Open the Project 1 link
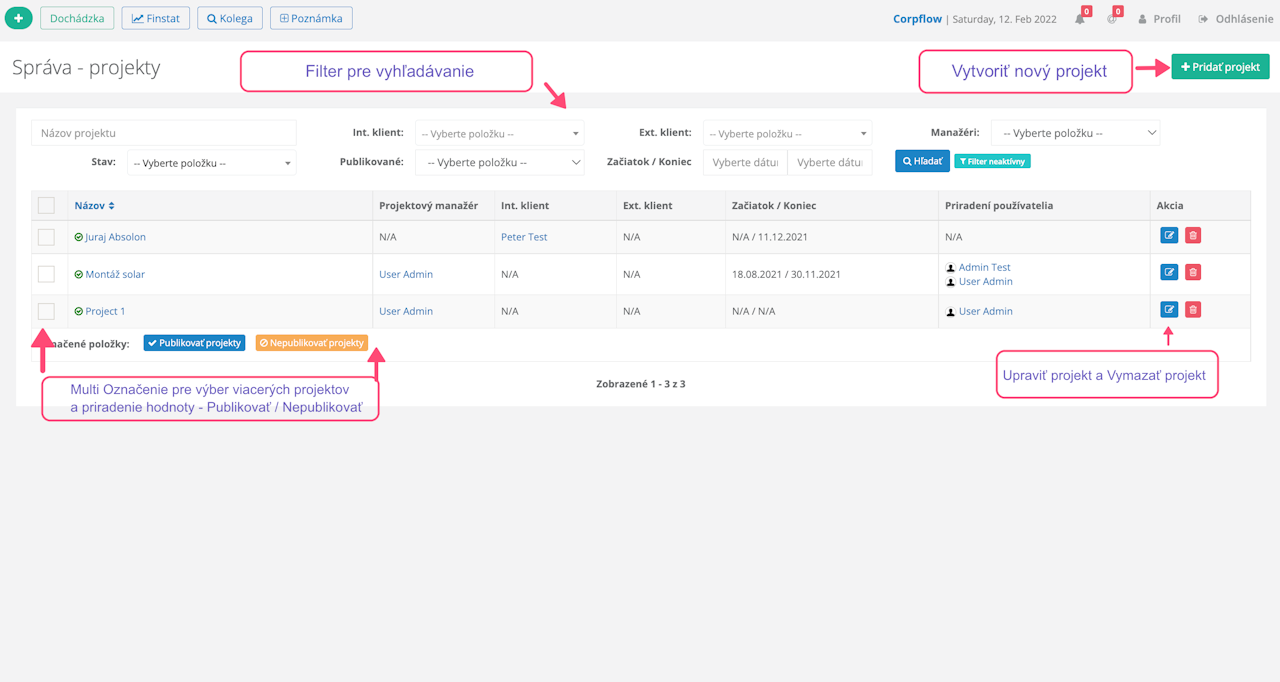 [x=105, y=311]
